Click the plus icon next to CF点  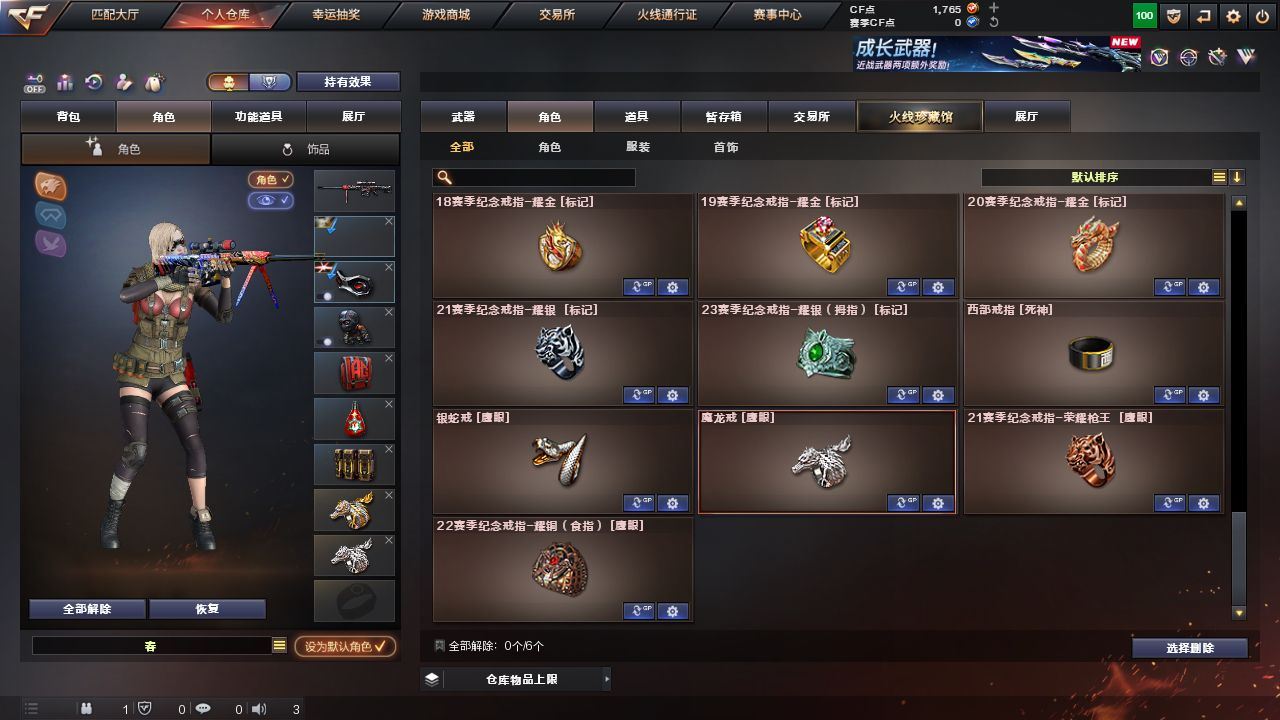point(993,8)
